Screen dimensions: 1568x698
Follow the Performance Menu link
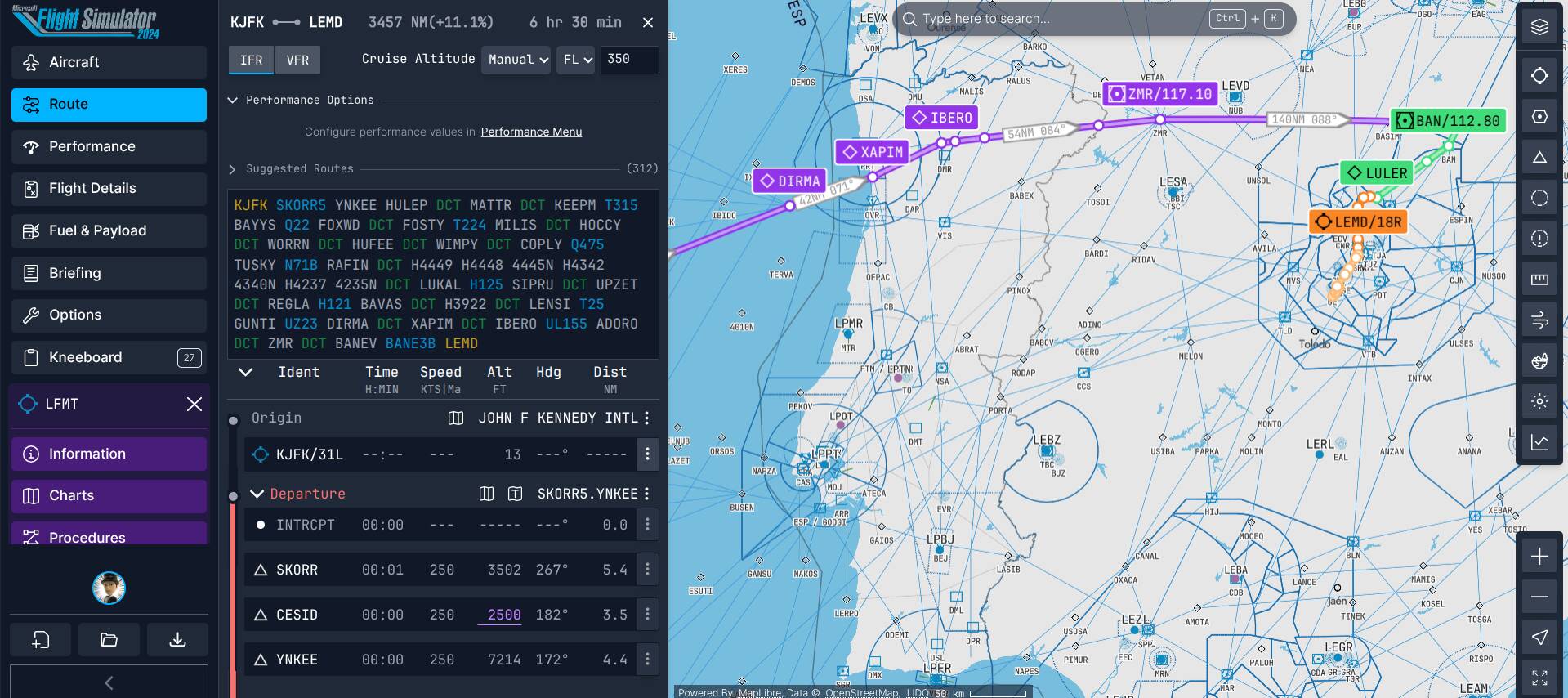(x=531, y=132)
